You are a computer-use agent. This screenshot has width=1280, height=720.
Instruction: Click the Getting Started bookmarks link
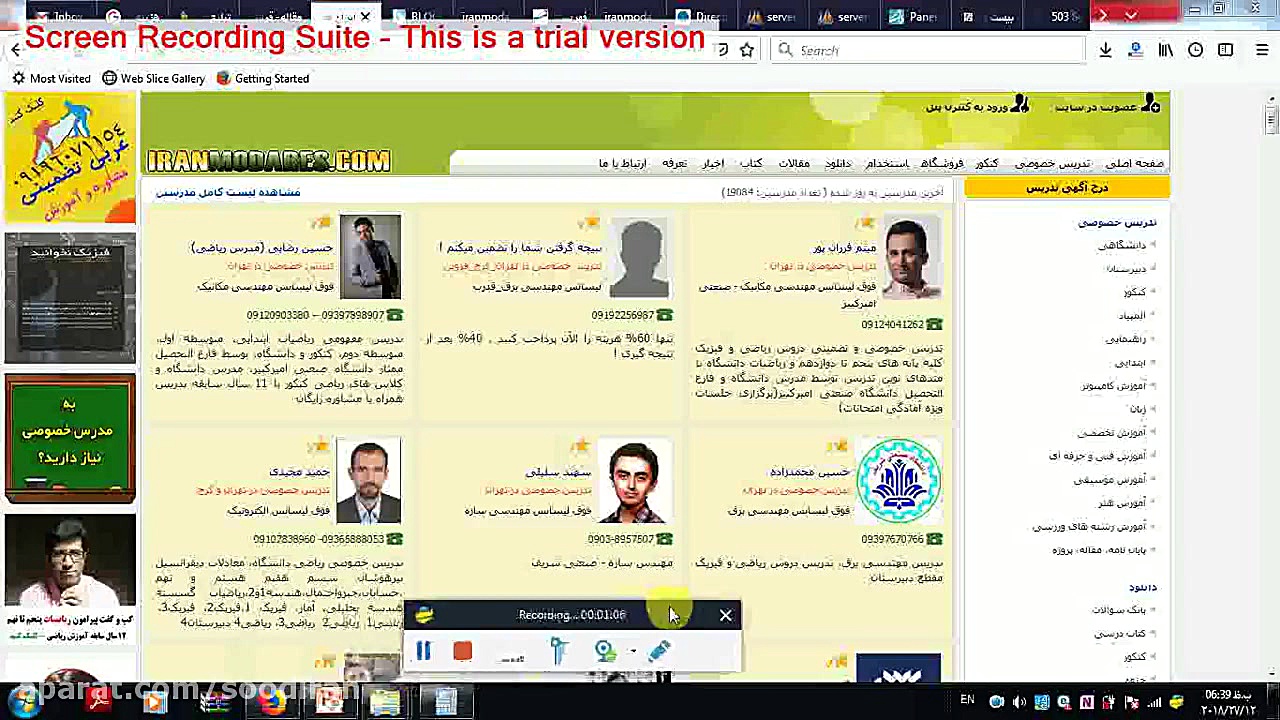pos(271,78)
